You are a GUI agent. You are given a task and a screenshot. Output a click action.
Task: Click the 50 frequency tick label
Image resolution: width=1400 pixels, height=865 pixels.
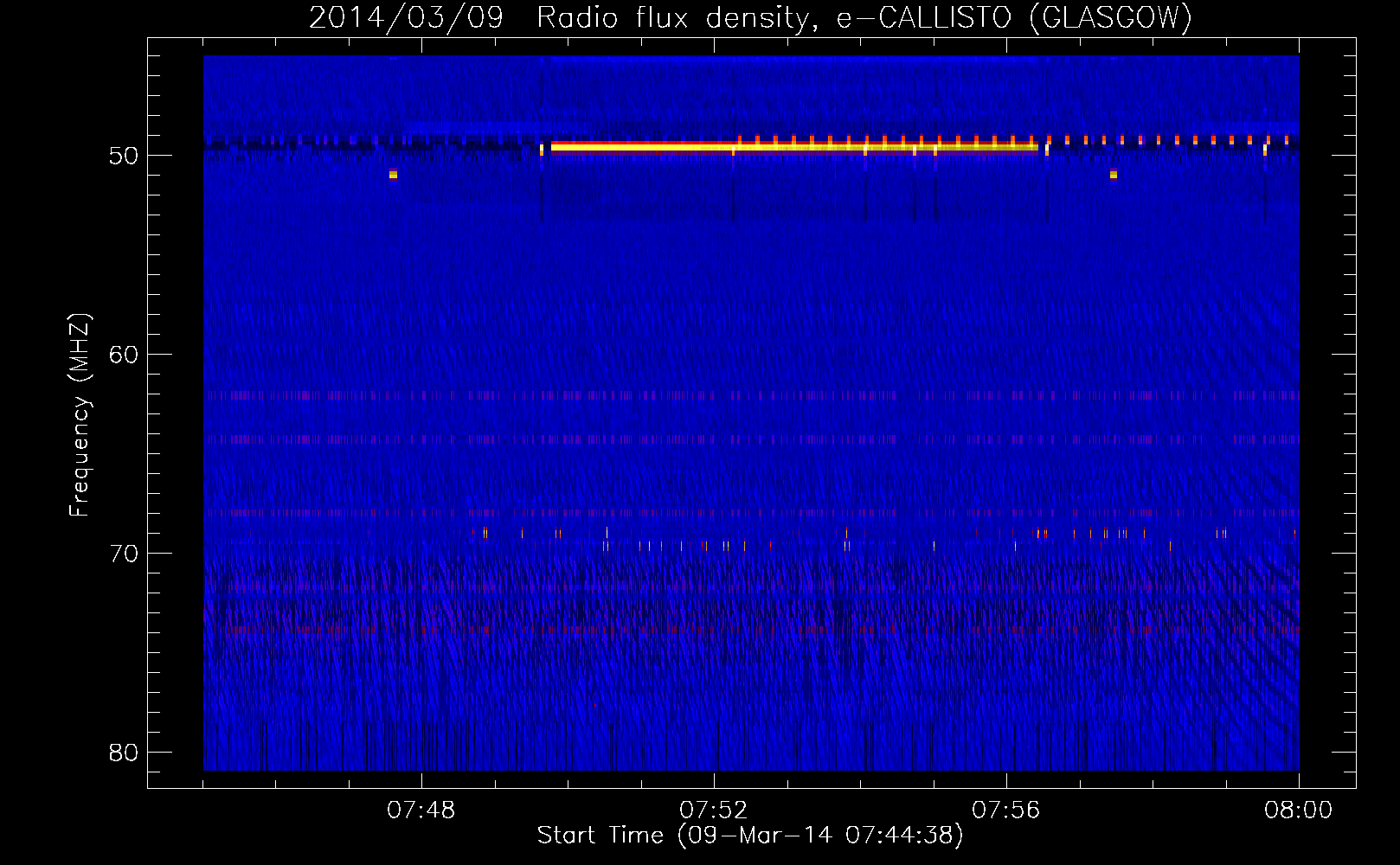(x=124, y=156)
